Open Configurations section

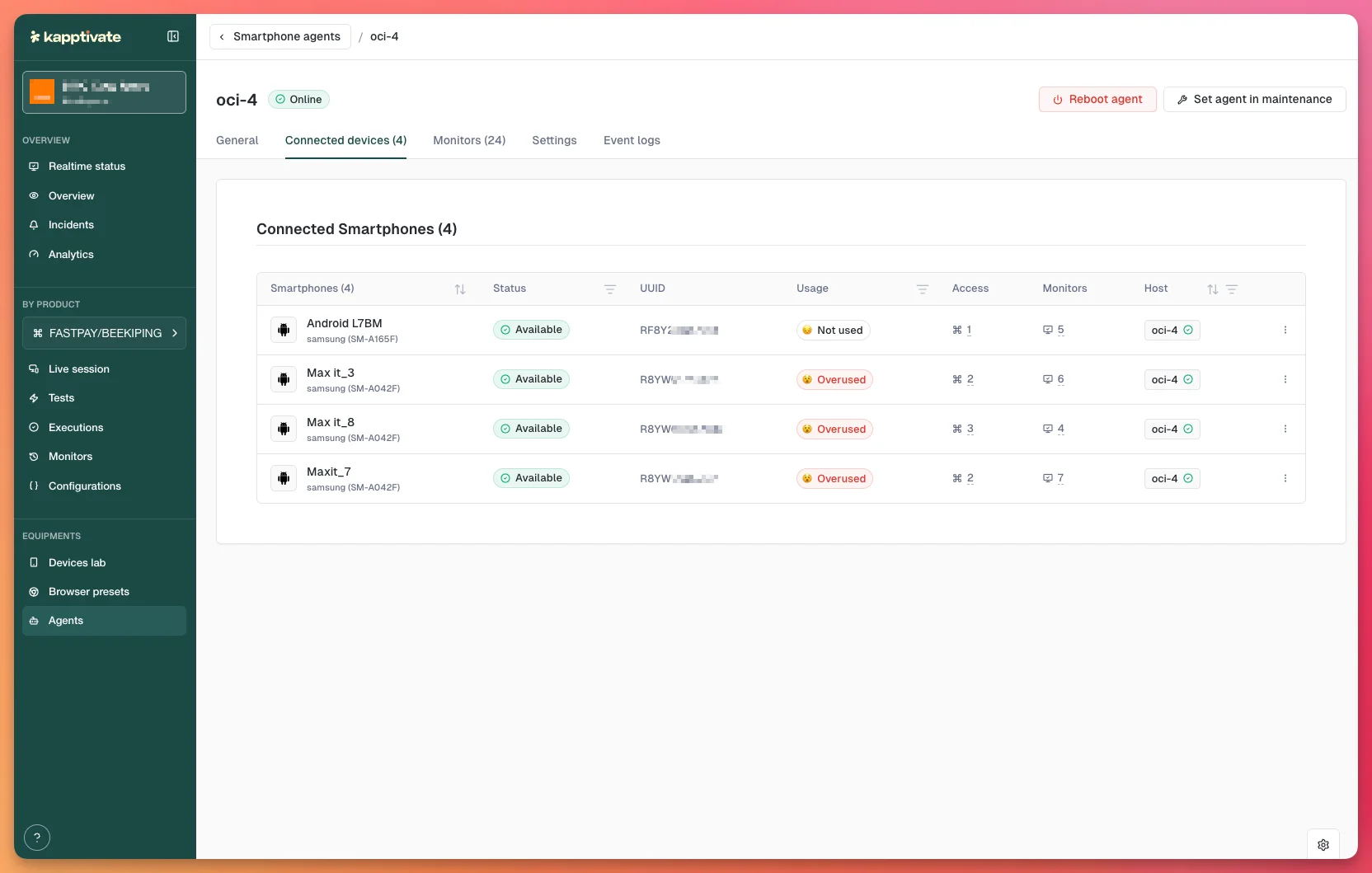tap(104, 486)
